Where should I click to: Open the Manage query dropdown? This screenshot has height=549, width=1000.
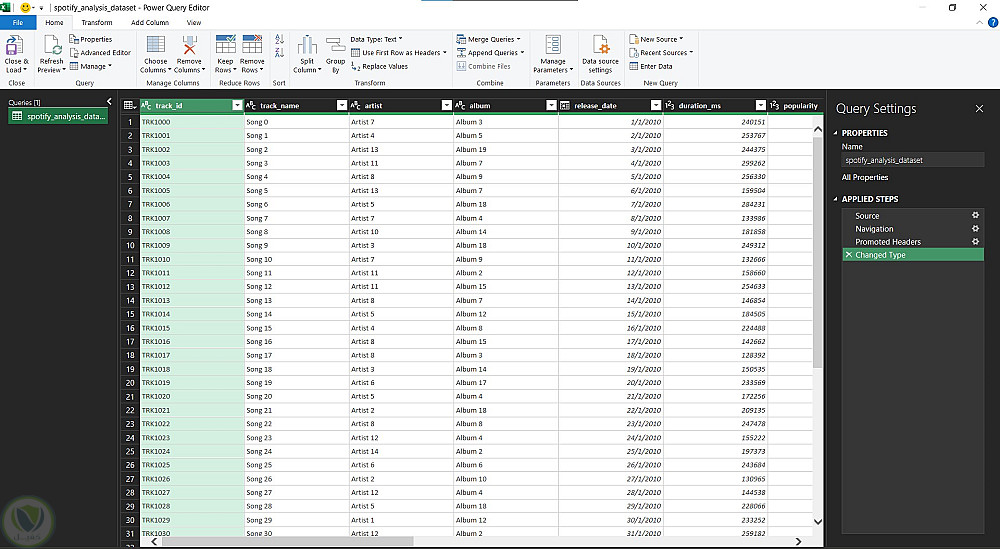click(x=91, y=66)
